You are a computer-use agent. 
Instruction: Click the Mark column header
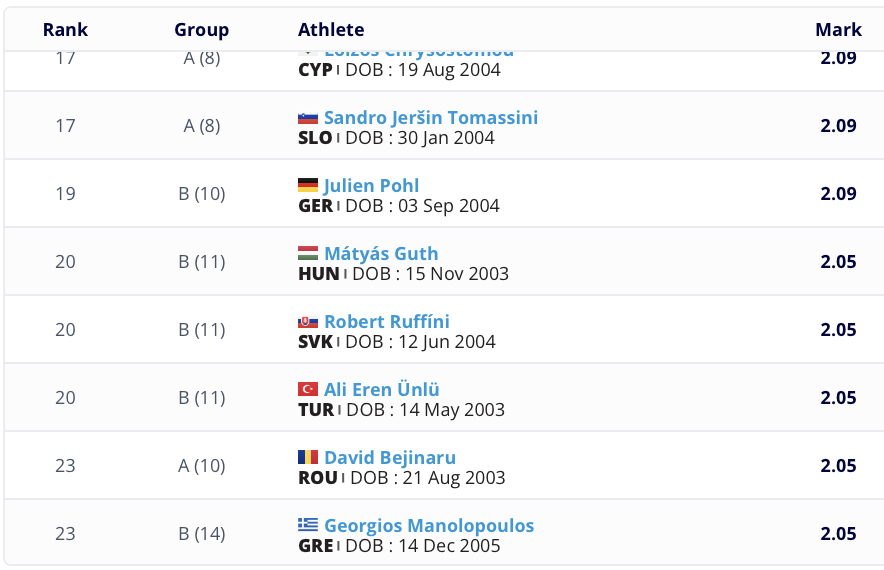(838, 30)
